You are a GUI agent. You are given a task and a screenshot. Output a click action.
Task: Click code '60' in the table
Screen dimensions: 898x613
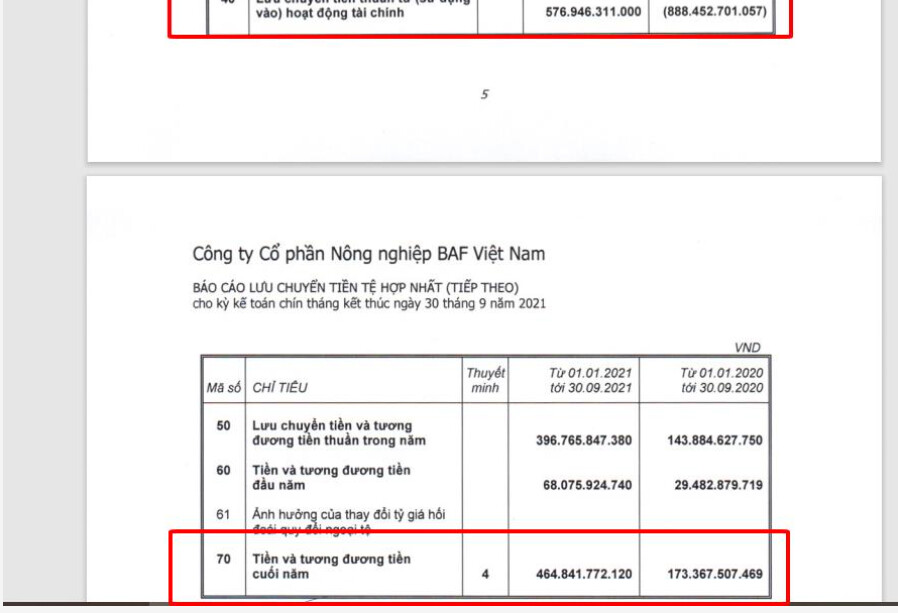pyautogui.click(x=223, y=470)
